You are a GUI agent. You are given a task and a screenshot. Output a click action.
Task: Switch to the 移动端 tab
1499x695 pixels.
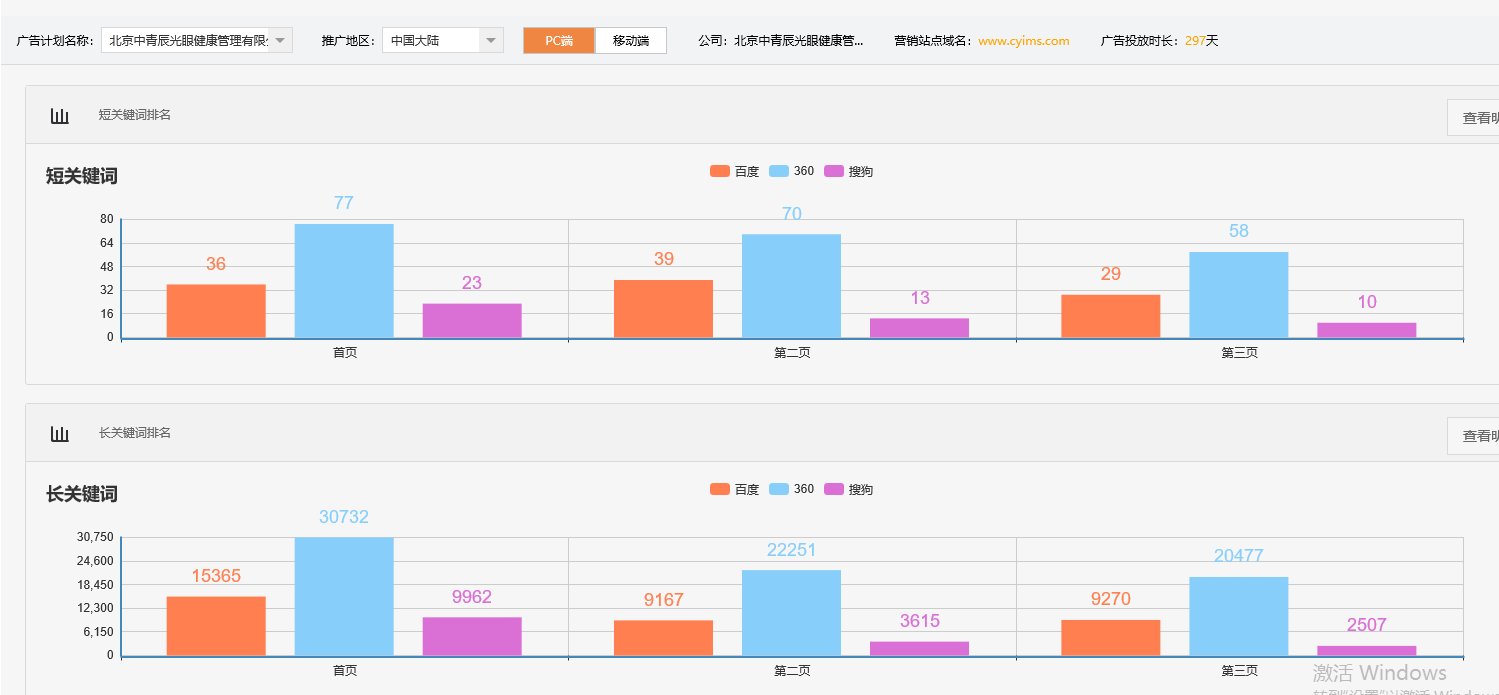(x=631, y=40)
